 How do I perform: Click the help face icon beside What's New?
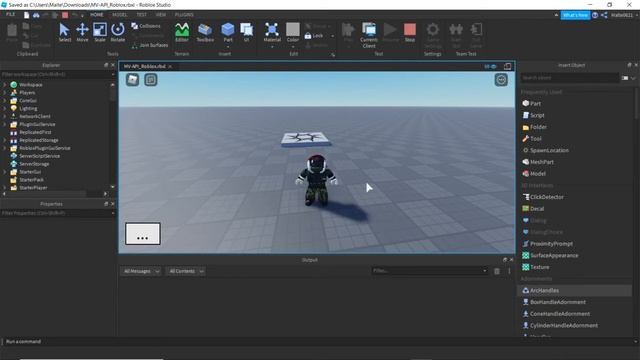click(x=595, y=15)
